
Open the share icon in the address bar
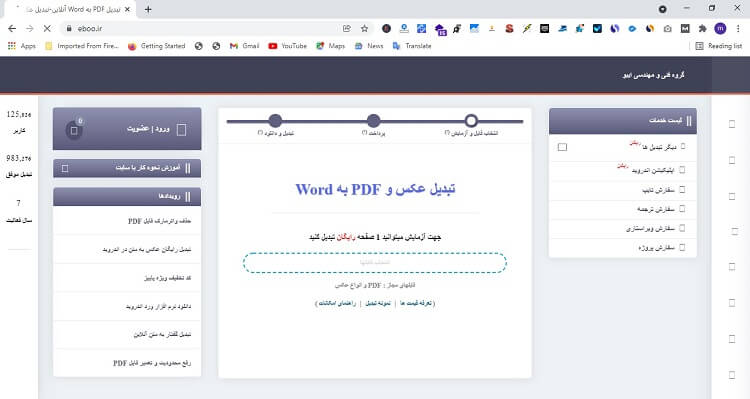click(347, 29)
